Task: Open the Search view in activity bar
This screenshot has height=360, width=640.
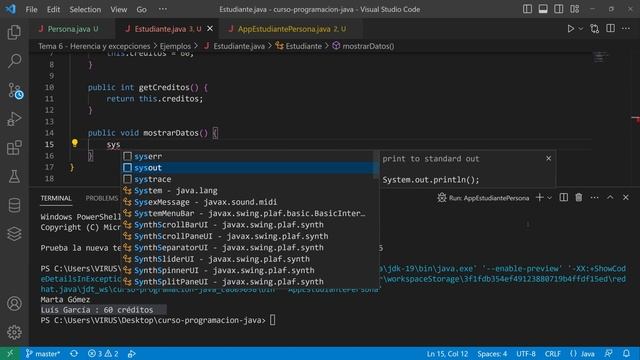Action: pyautogui.click(x=14, y=61)
